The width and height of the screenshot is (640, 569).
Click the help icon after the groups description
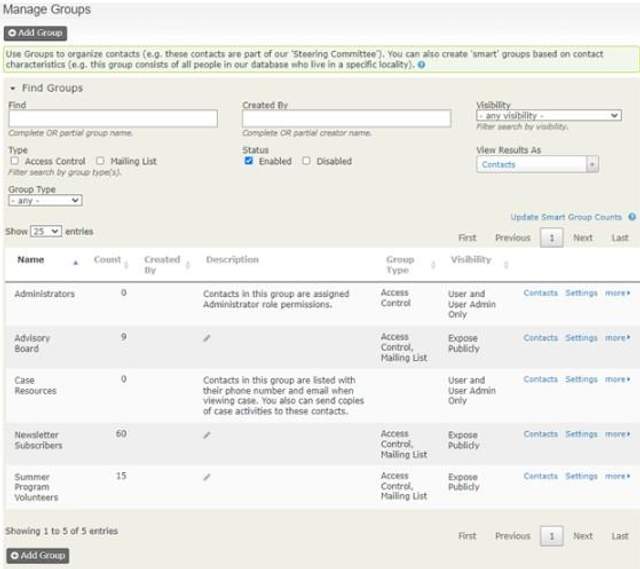point(422,64)
